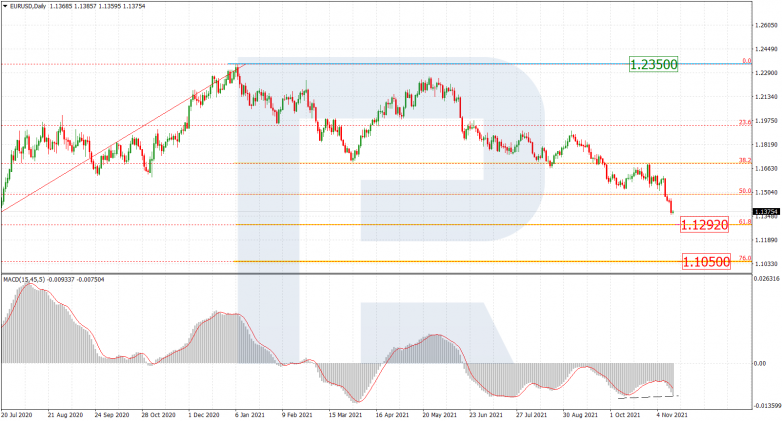This screenshot has height=421, width=782.
Task: Click price axis value 1.26050
Action: (x=767, y=25)
